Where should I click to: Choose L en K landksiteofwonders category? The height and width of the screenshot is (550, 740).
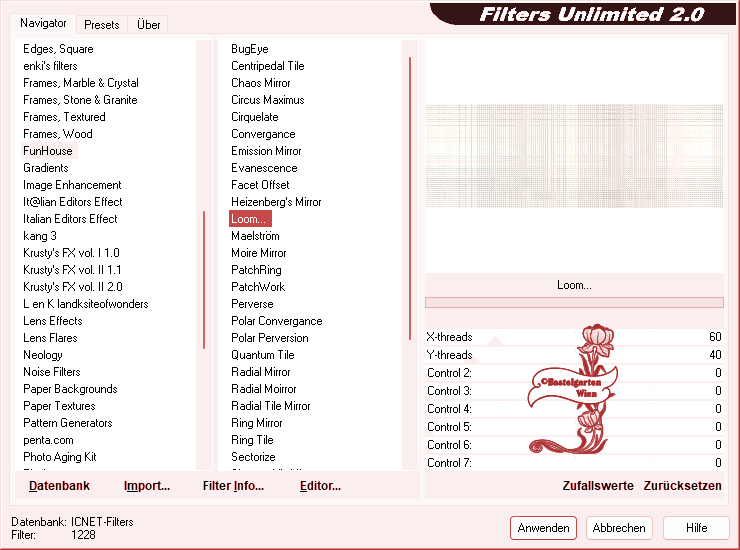[x=85, y=304]
